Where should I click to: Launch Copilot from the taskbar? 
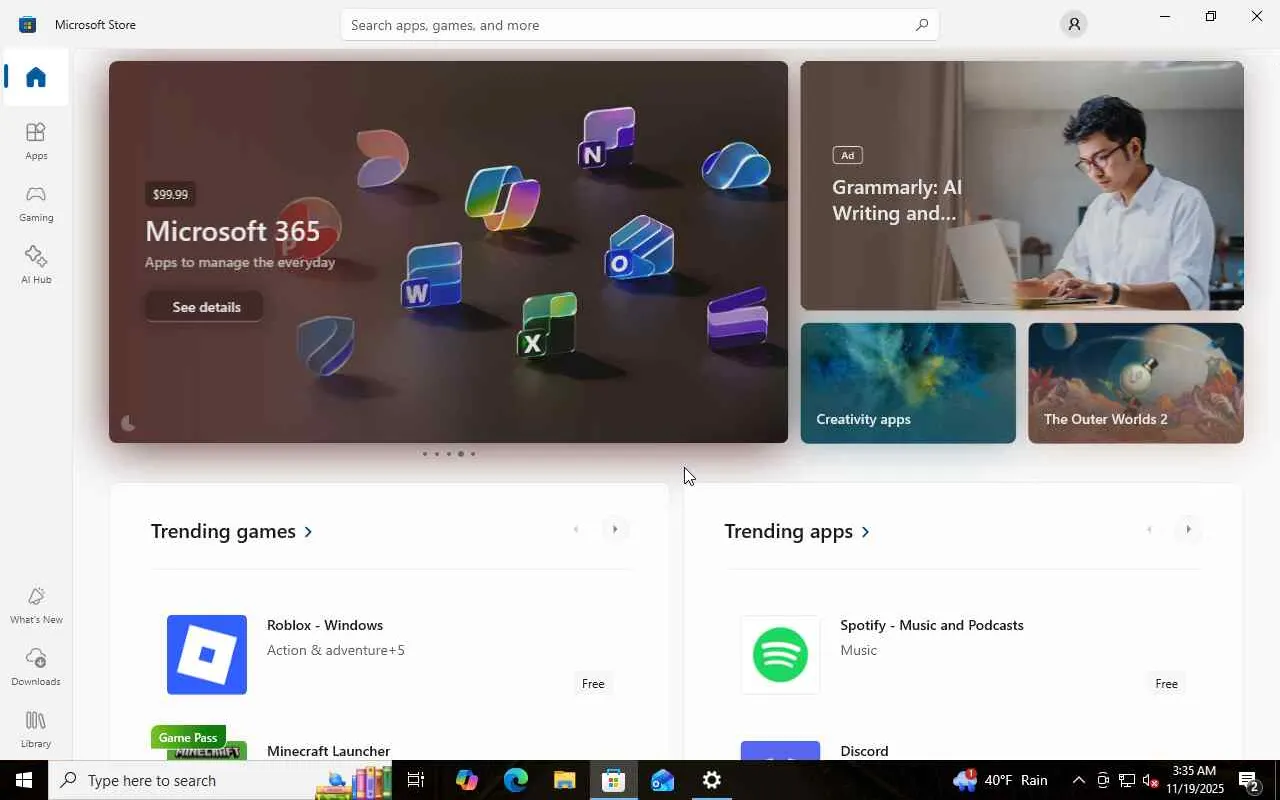click(x=466, y=780)
